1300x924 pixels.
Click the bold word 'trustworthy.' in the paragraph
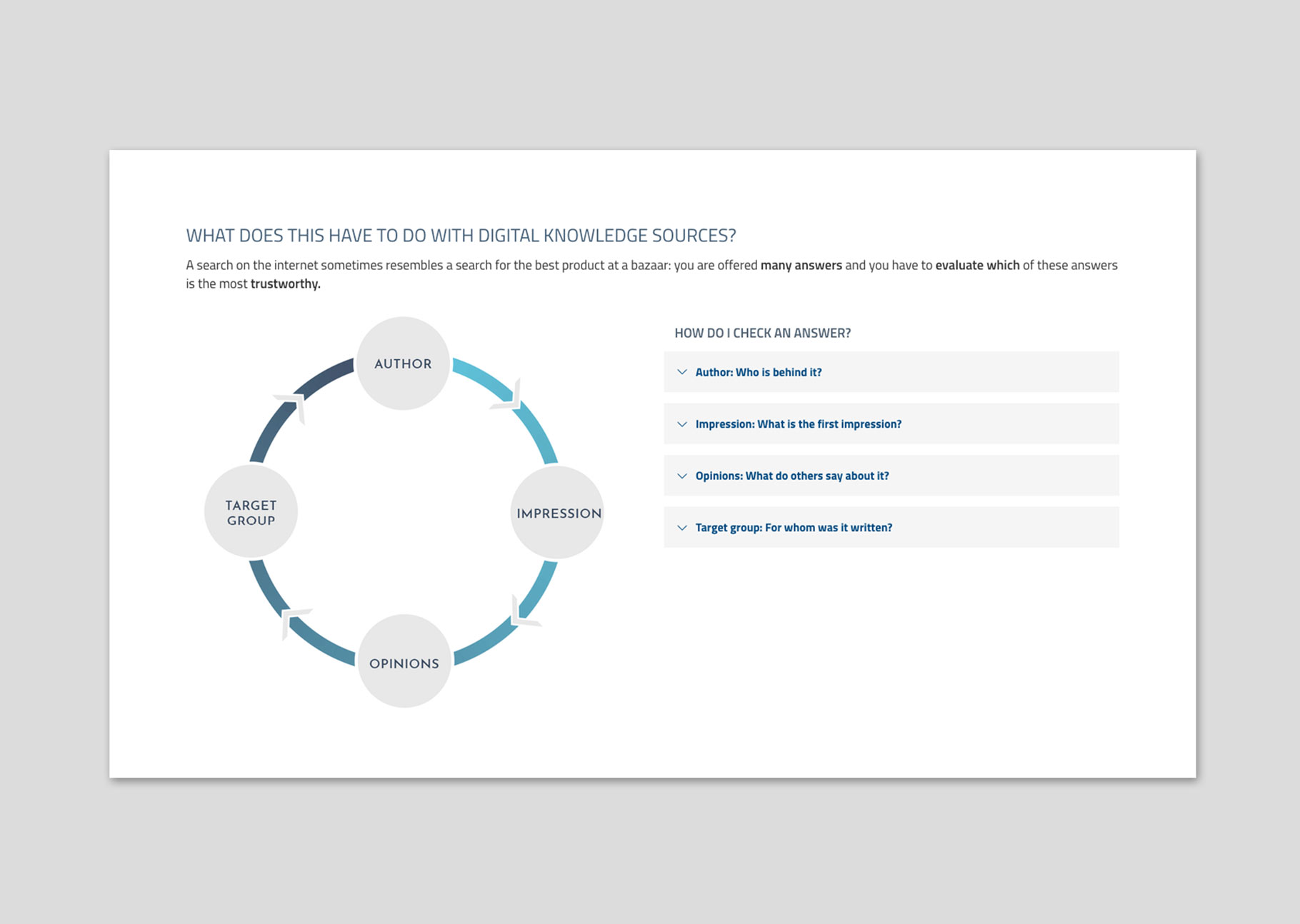coord(285,284)
